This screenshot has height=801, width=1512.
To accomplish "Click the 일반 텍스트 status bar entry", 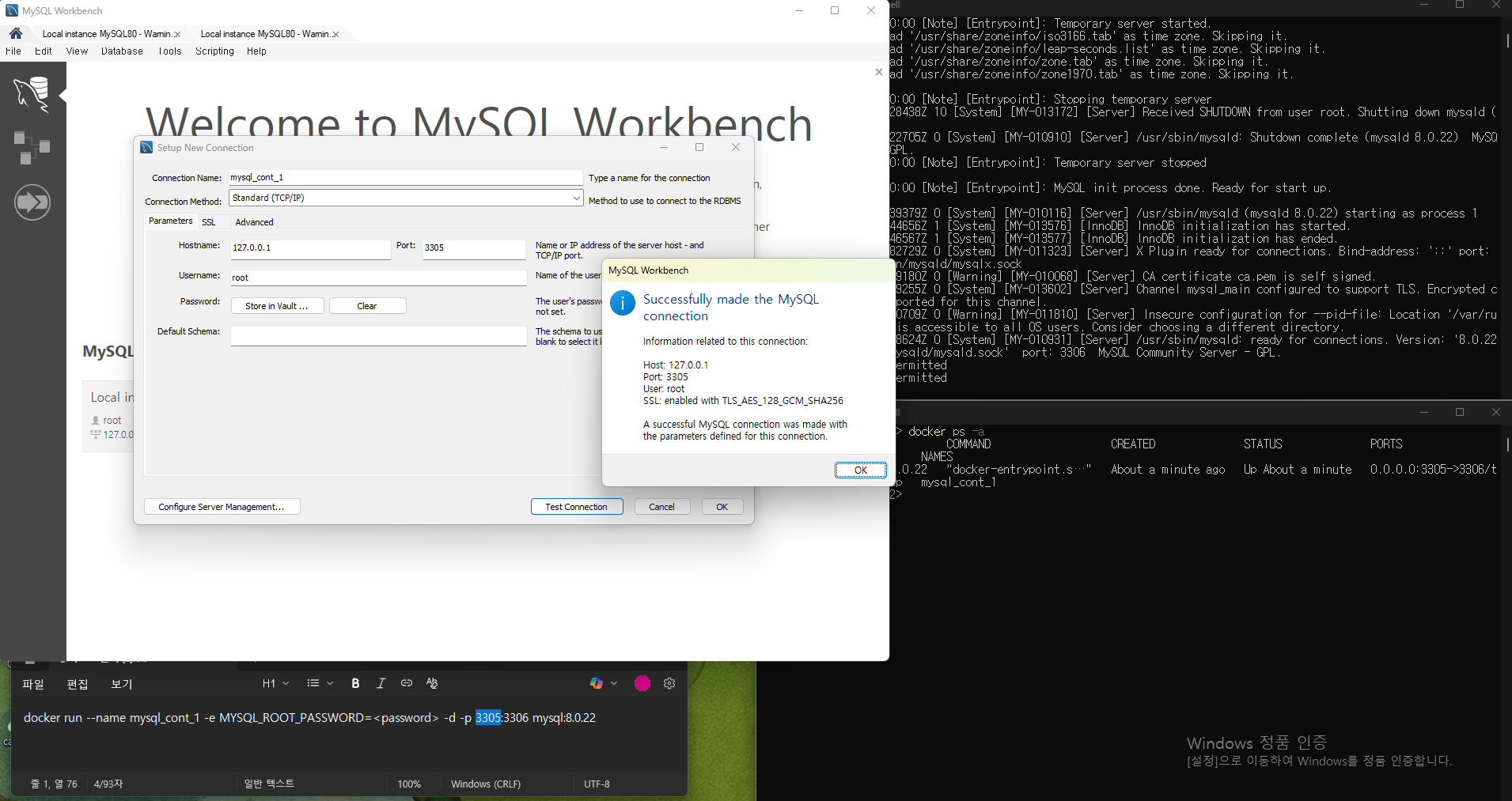I will [269, 784].
